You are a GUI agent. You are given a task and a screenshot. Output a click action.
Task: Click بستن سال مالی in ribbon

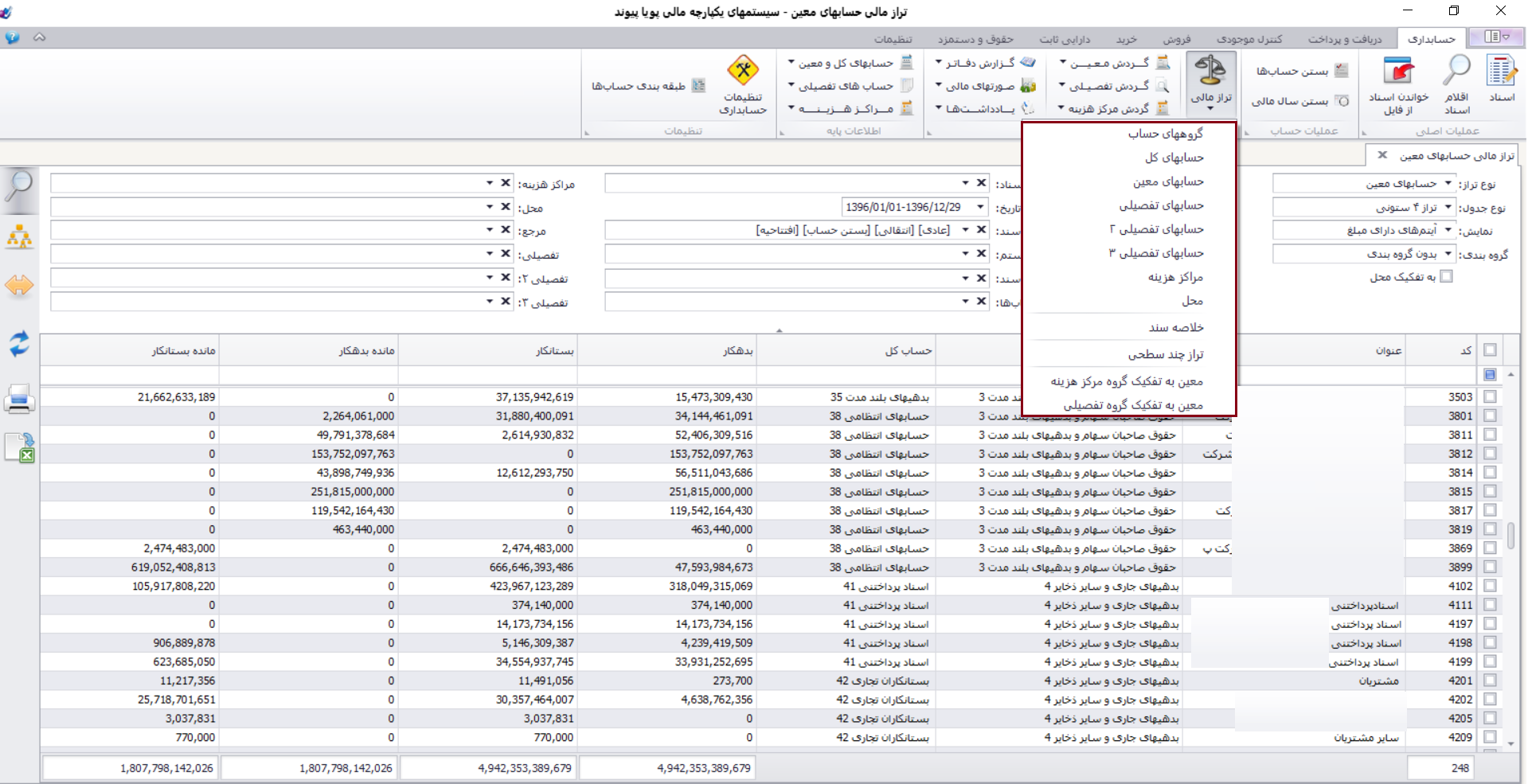(1299, 101)
